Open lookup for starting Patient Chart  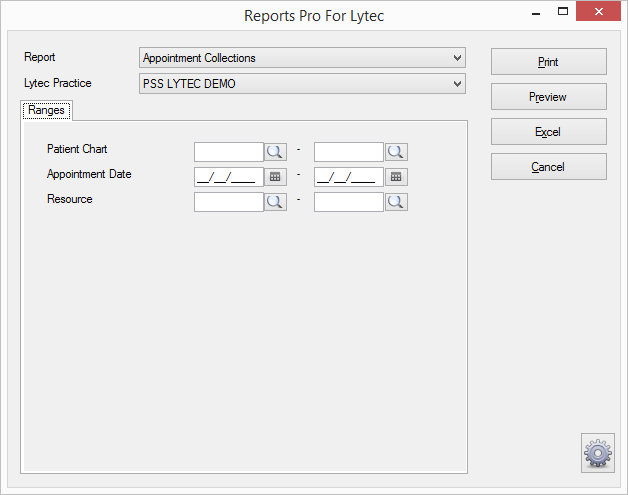[275, 152]
